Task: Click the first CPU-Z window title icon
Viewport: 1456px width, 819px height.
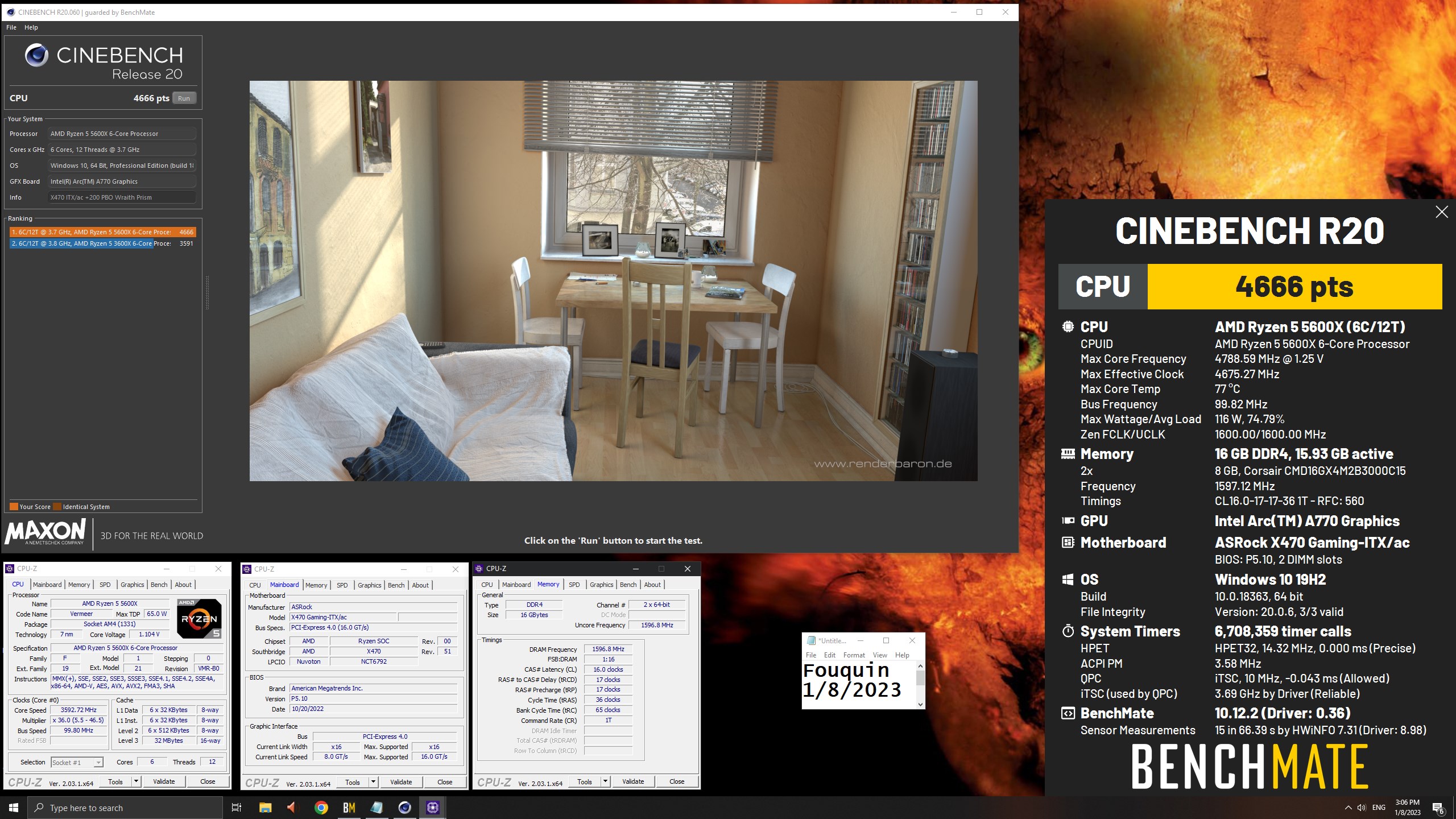Action: point(10,569)
